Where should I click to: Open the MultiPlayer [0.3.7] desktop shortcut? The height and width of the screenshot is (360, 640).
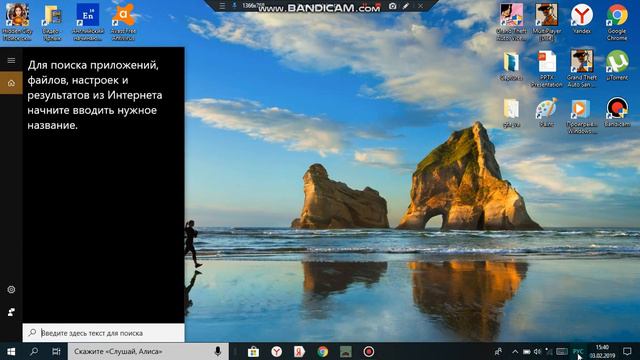(x=547, y=22)
